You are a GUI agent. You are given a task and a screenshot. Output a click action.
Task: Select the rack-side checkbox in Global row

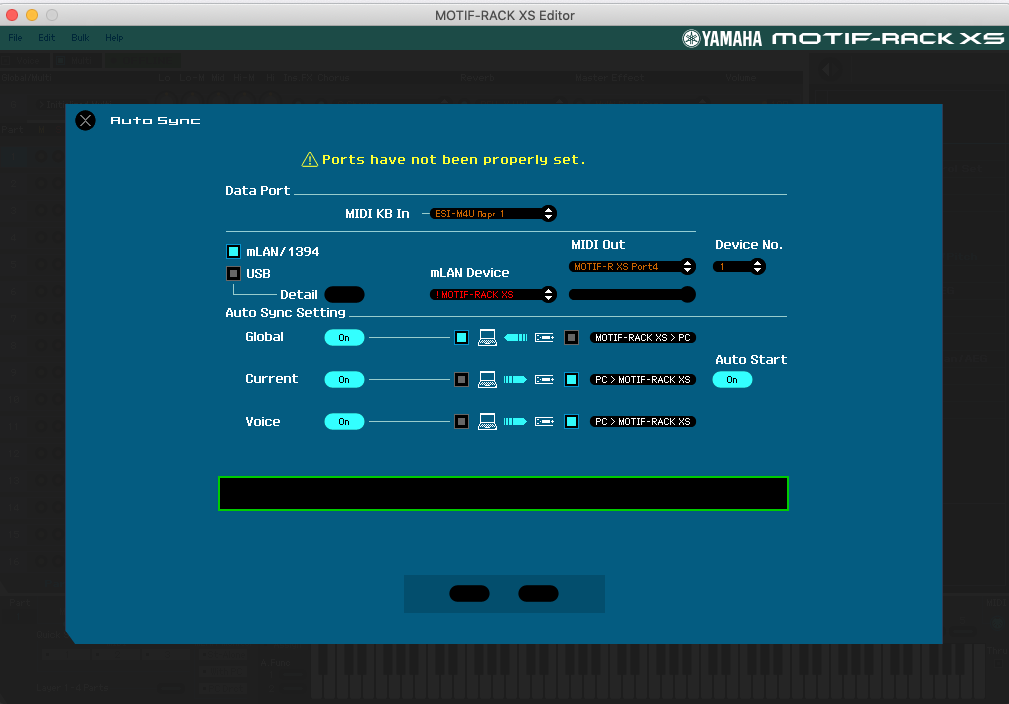571,337
